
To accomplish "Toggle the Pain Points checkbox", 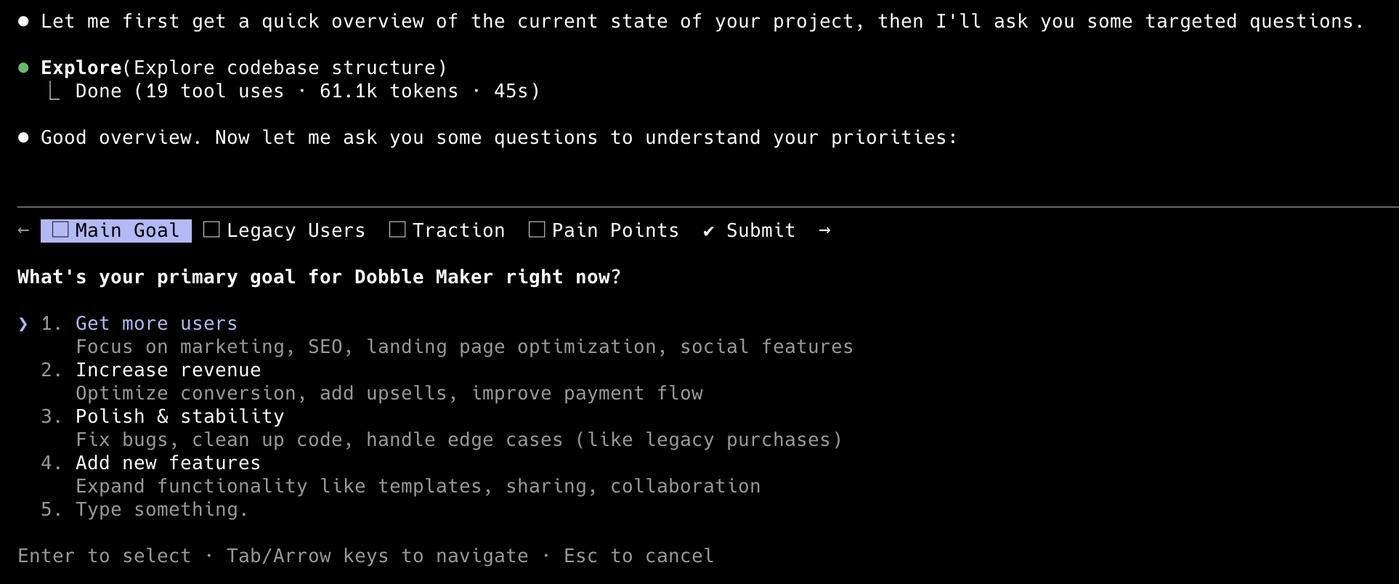I will click(x=537, y=230).
